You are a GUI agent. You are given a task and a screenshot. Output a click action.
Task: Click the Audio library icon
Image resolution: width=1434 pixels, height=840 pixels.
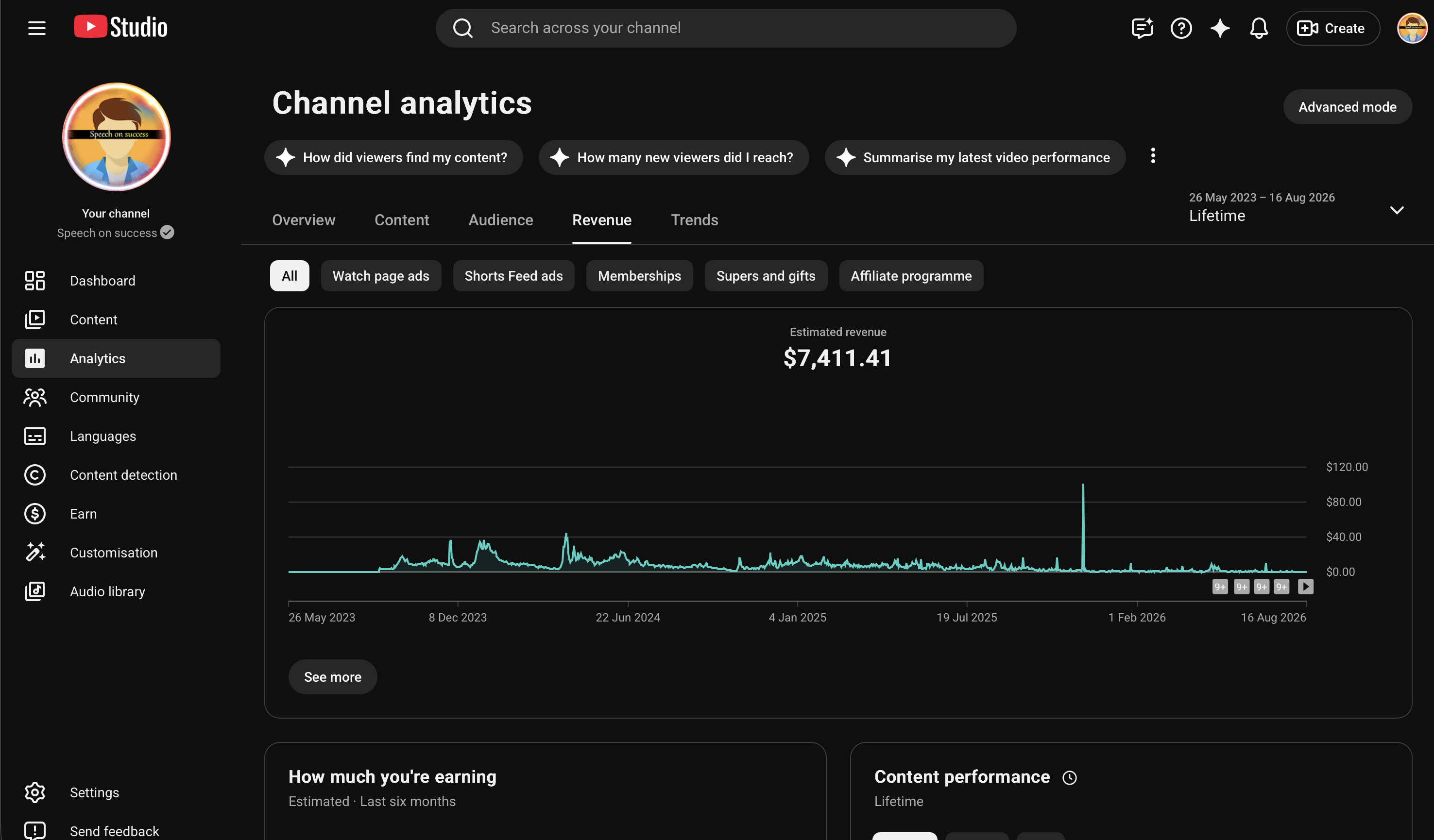point(34,591)
